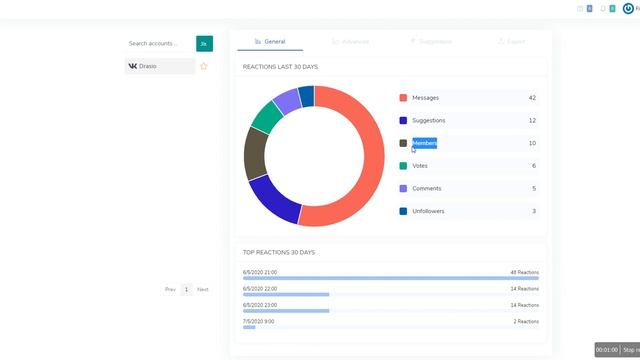
Task: Click the Votes green color swatch
Action: coord(403,166)
